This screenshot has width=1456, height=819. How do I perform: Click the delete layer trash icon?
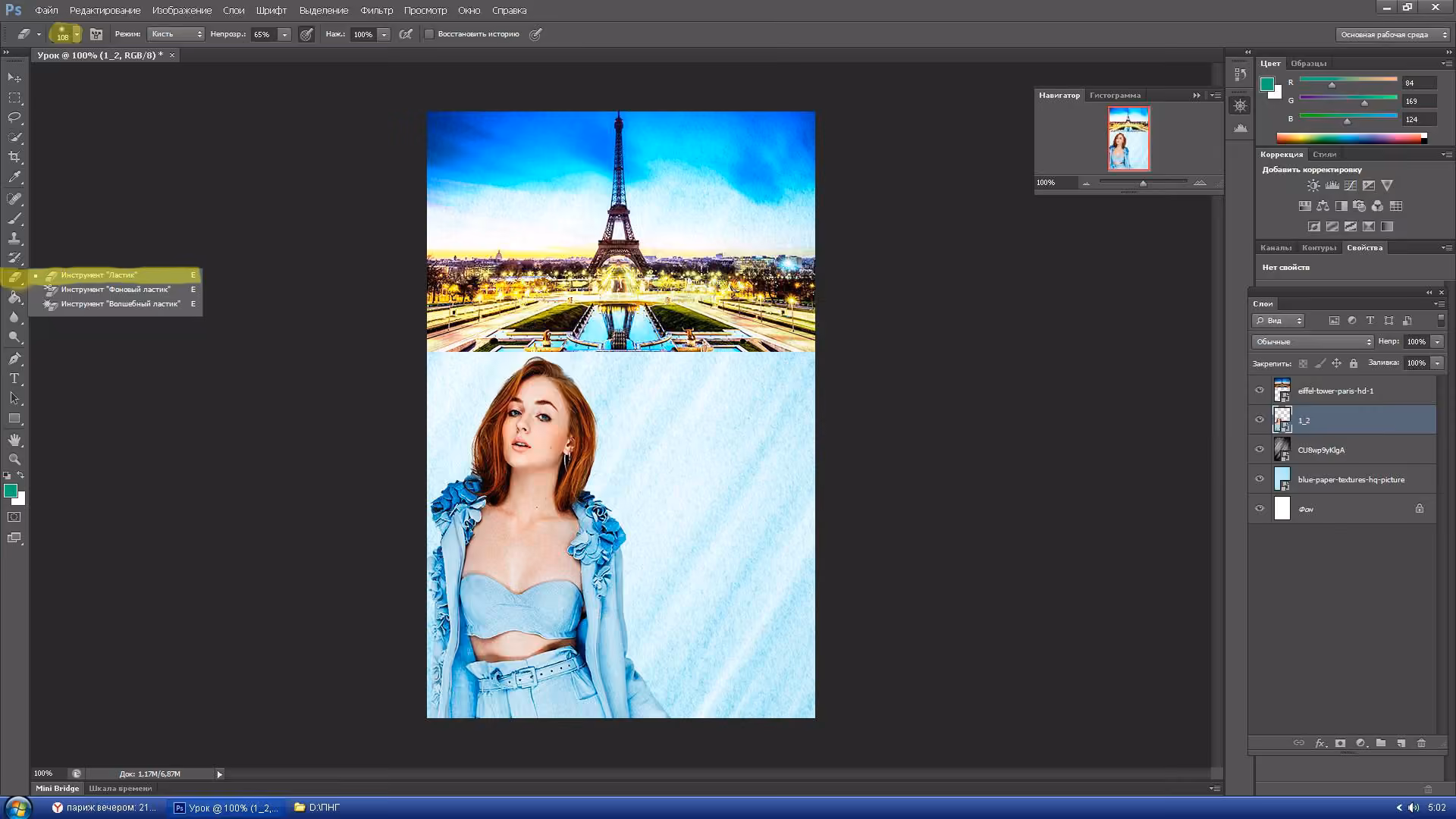[x=1422, y=743]
